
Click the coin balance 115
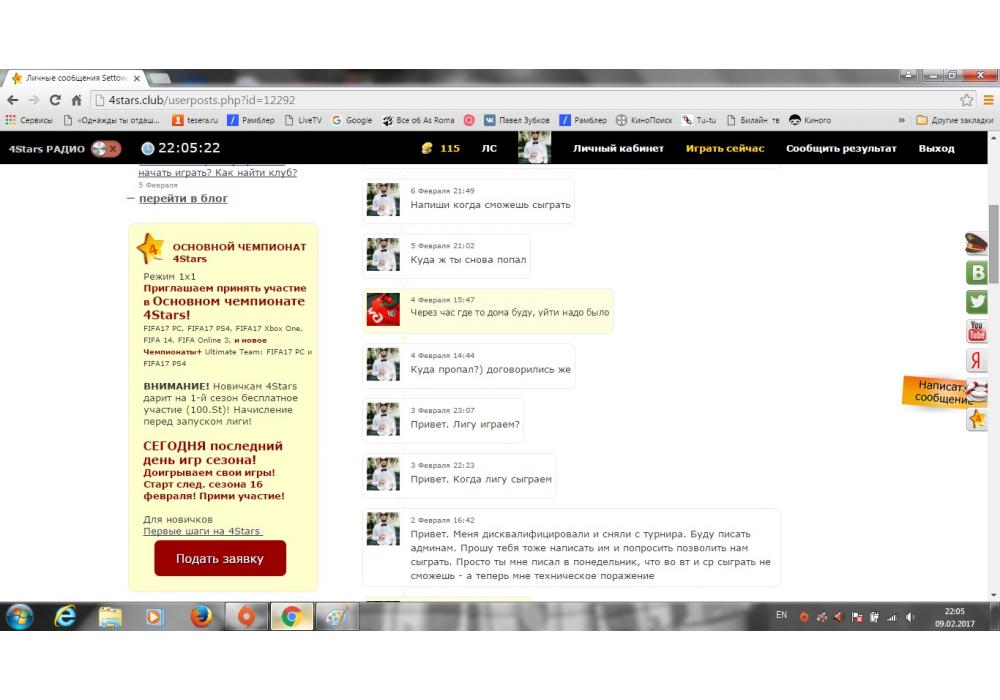pos(441,148)
